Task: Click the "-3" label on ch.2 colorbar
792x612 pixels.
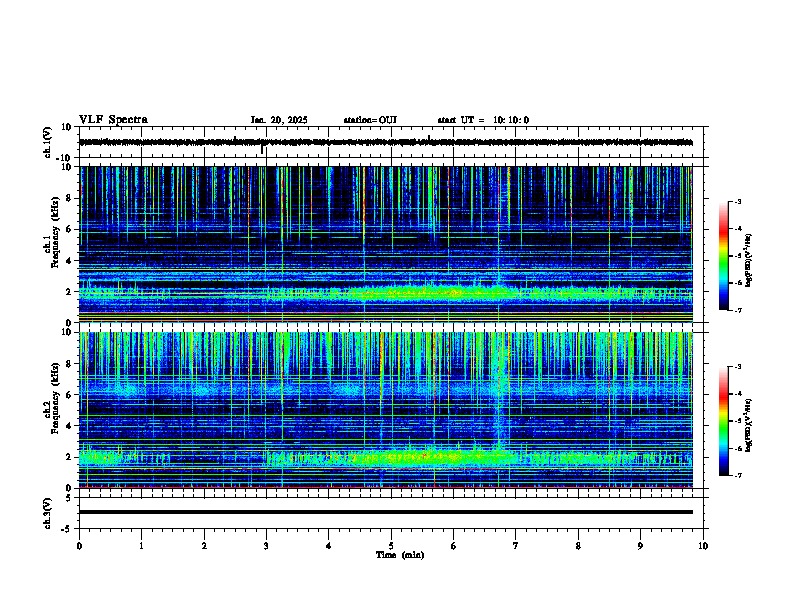Action: 737,367
